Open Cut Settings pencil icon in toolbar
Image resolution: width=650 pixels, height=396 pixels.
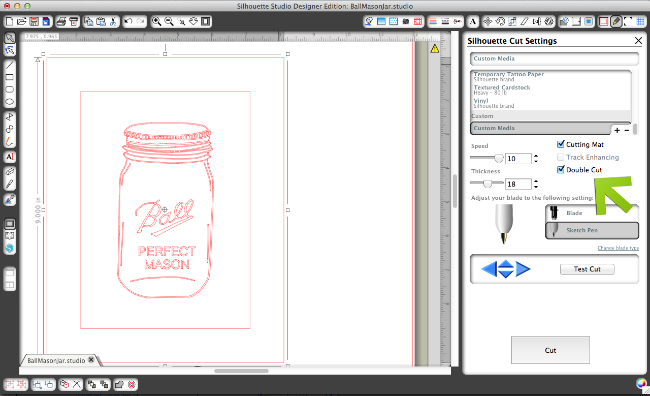point(616,22)
